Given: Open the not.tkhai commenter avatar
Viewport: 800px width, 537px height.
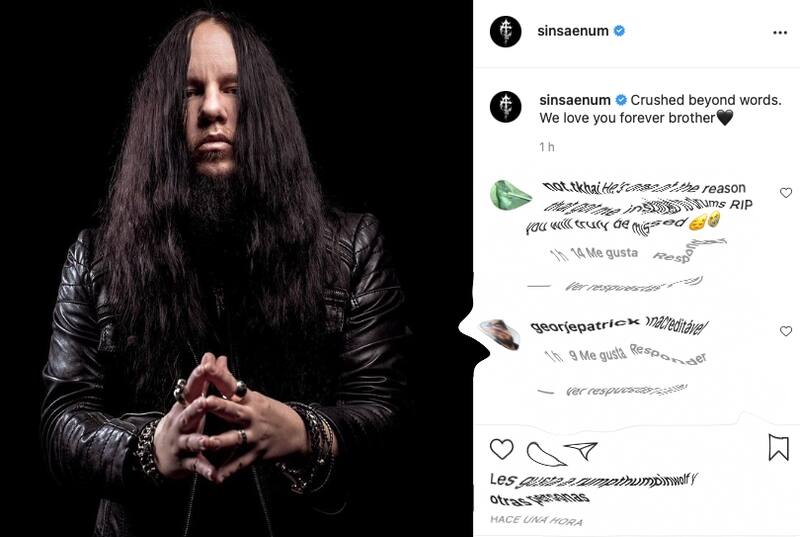Looking at the screenshot, I should tap(510, 195).
